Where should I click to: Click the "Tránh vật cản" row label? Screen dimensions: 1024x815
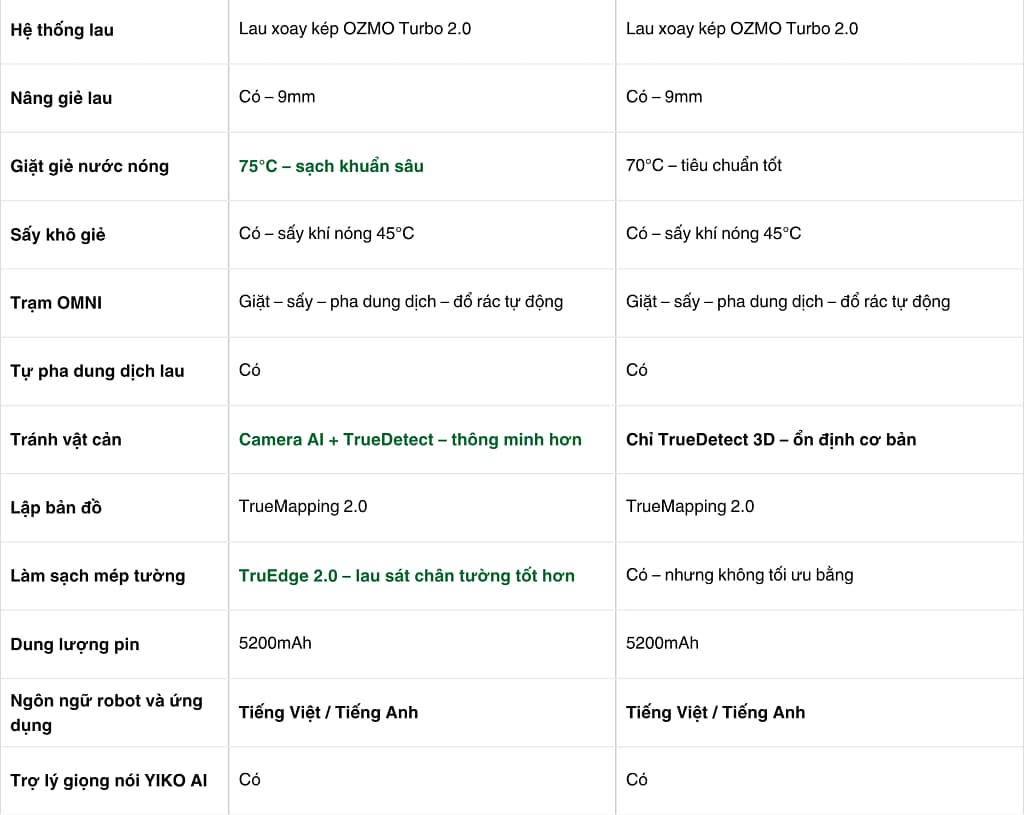(66, 439)
